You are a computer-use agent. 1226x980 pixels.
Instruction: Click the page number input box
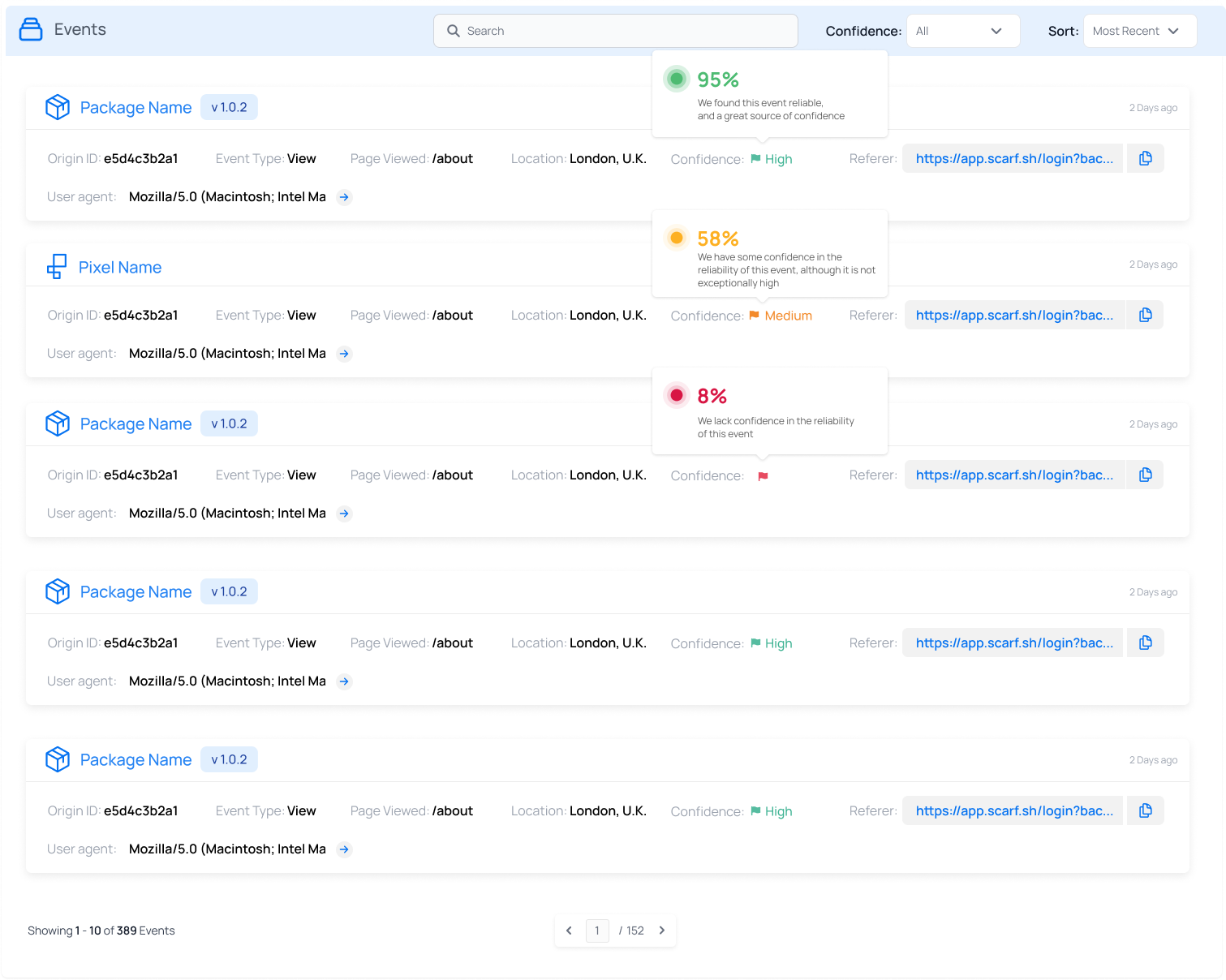pos(597,931)
